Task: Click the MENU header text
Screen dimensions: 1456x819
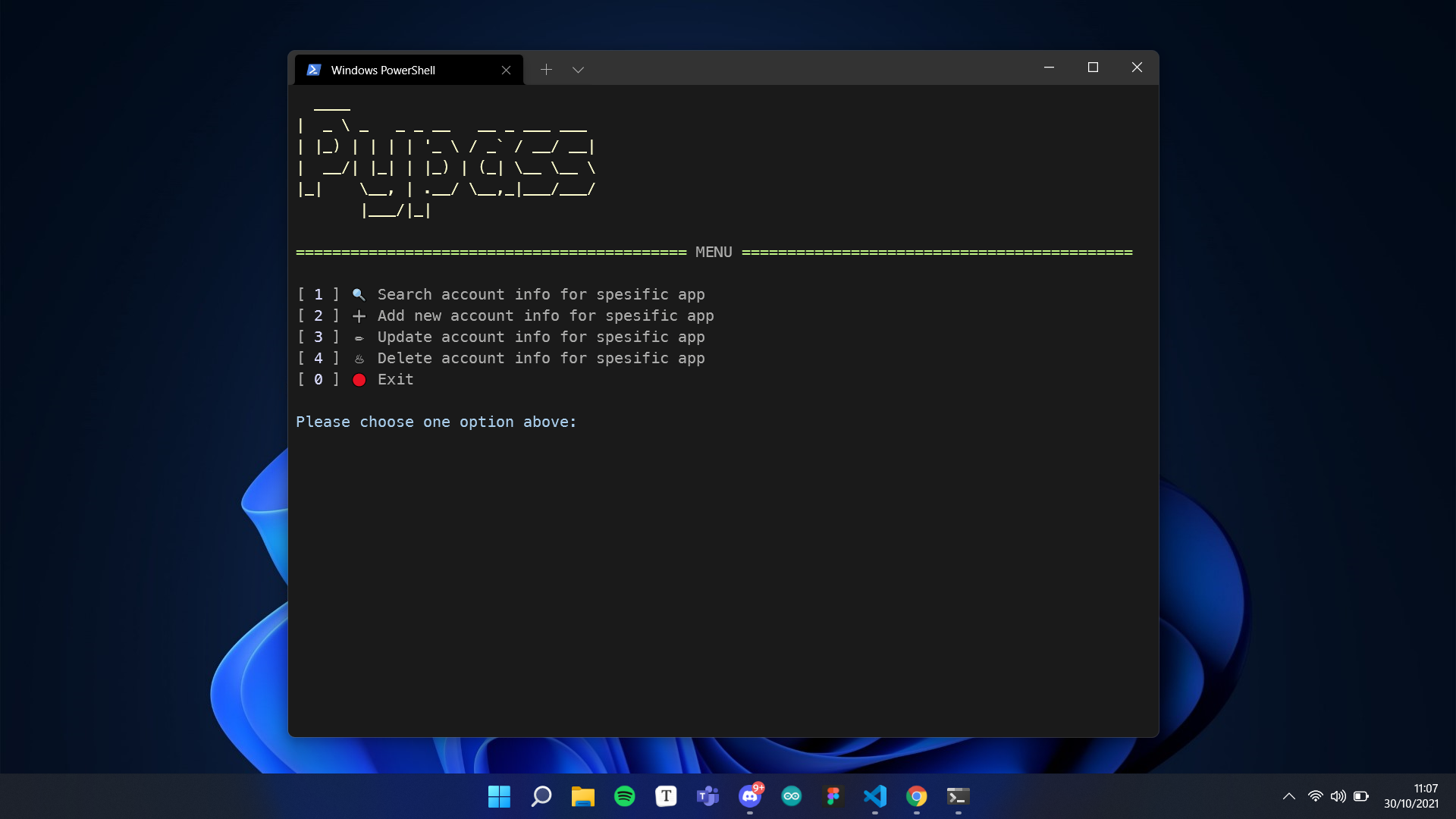Action: pos(714,252)
